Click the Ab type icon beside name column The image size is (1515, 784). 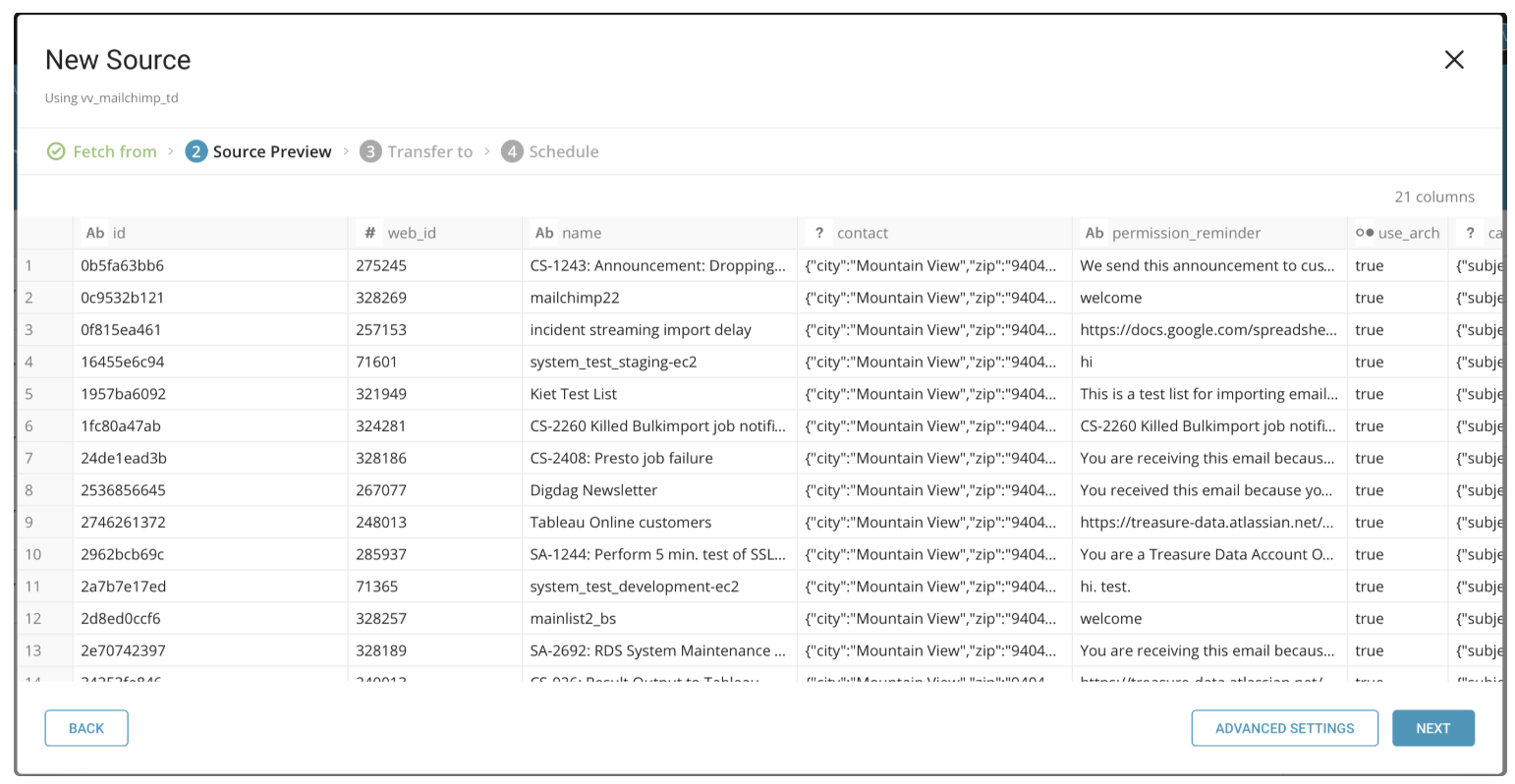pyautogui.click(x=543, y=233)
